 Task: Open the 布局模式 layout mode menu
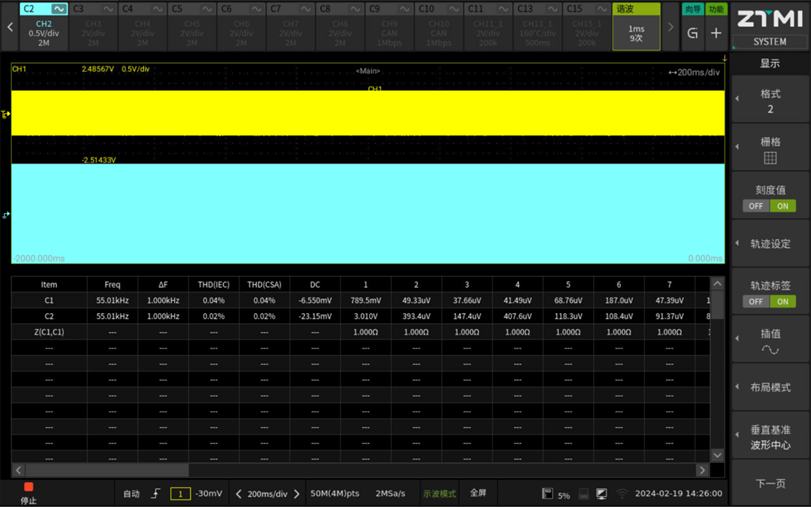(770, 387)
